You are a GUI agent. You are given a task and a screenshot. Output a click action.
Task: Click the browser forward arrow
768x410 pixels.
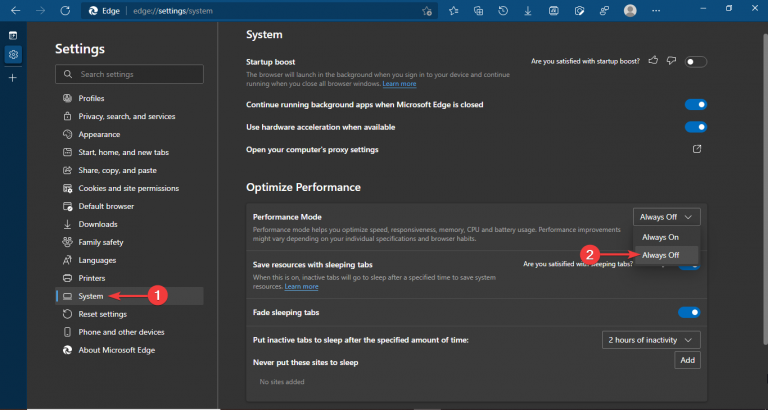pyautogui.click(x=40, y=11)
